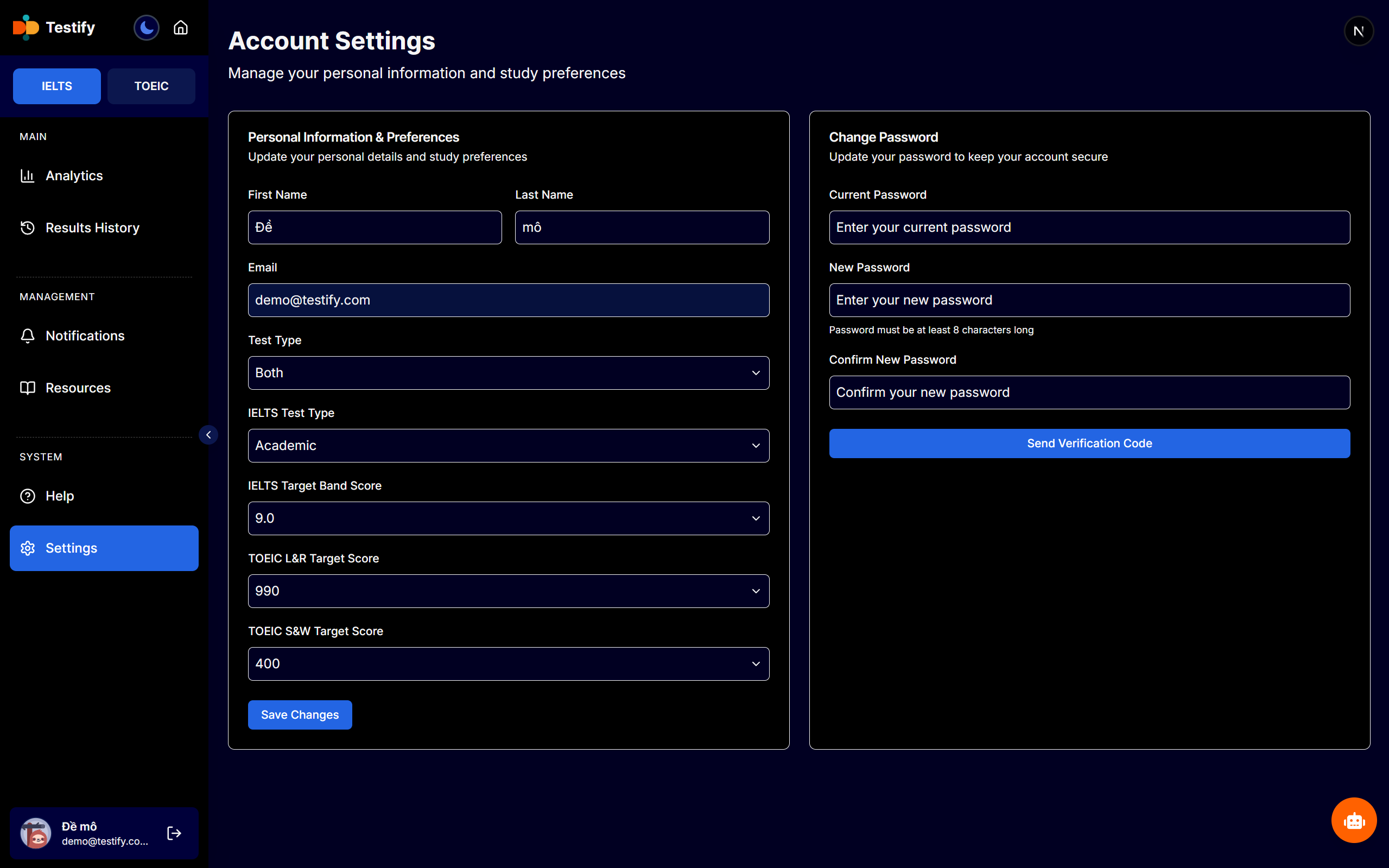Open Results History page

pyautogui.click(x=92, y=228)
